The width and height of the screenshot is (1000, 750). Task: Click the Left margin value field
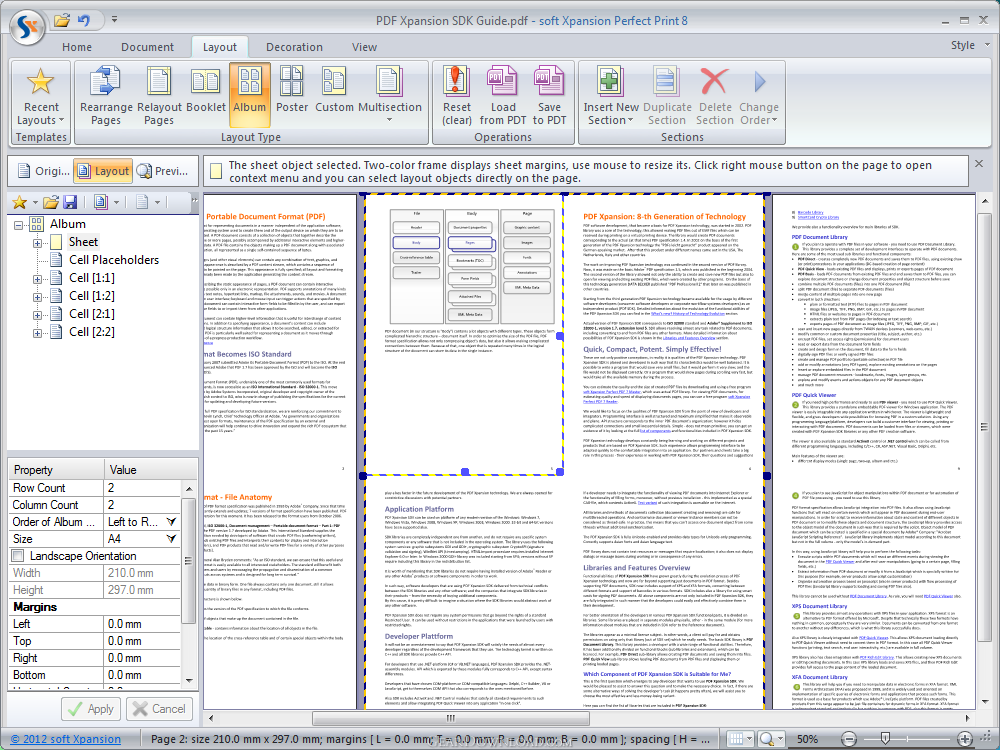point(142,624)
